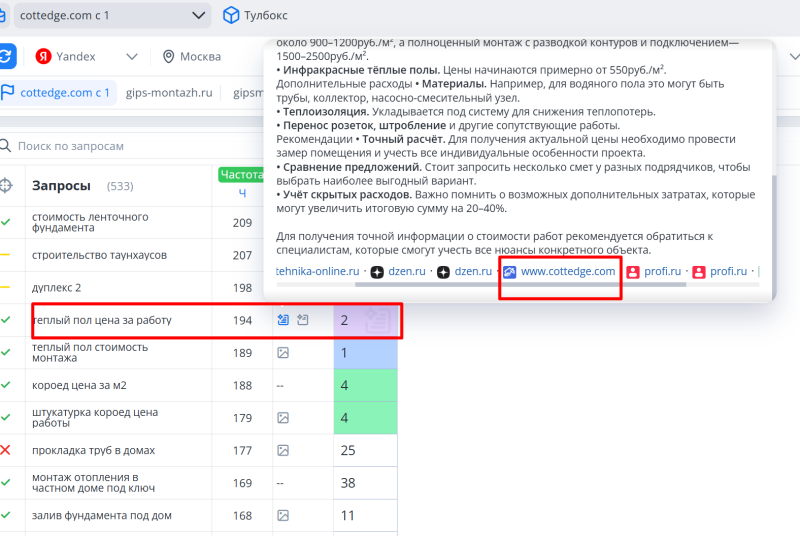Select query короед цена за м2
Viewport: 800px width, 536px height.
[x=79, y=385]
